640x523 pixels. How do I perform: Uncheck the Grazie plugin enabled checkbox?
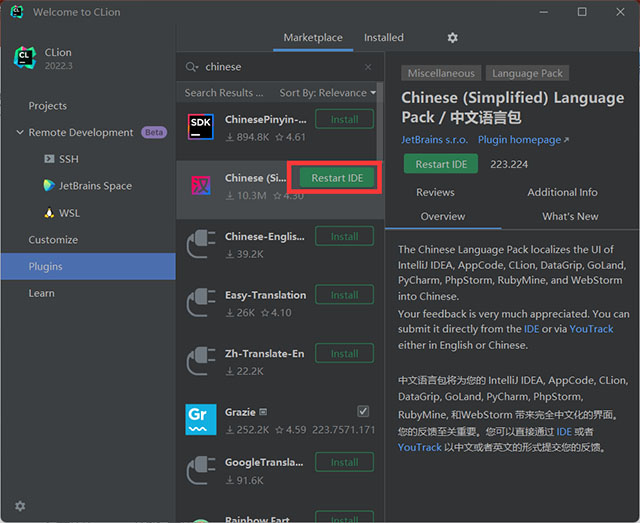coord(363,412)
